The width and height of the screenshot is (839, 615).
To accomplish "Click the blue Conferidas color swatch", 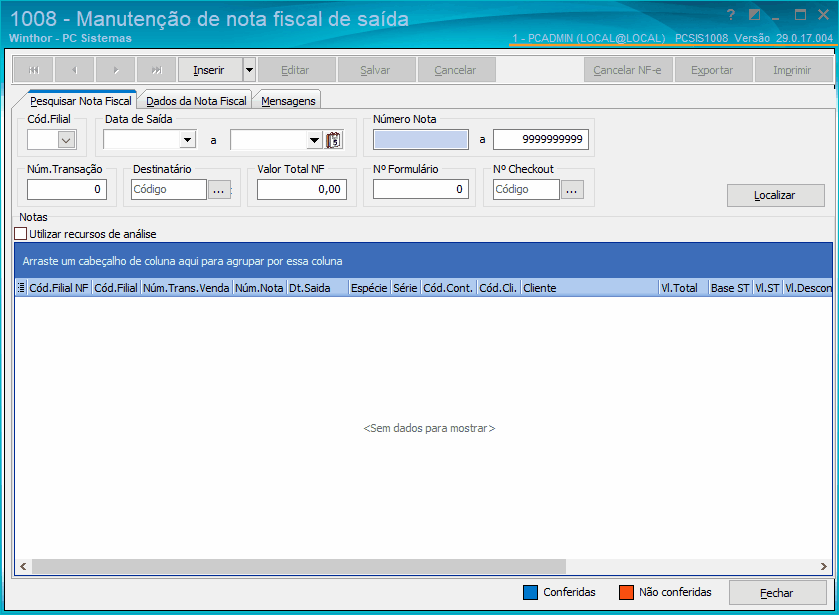I will 530,593.
